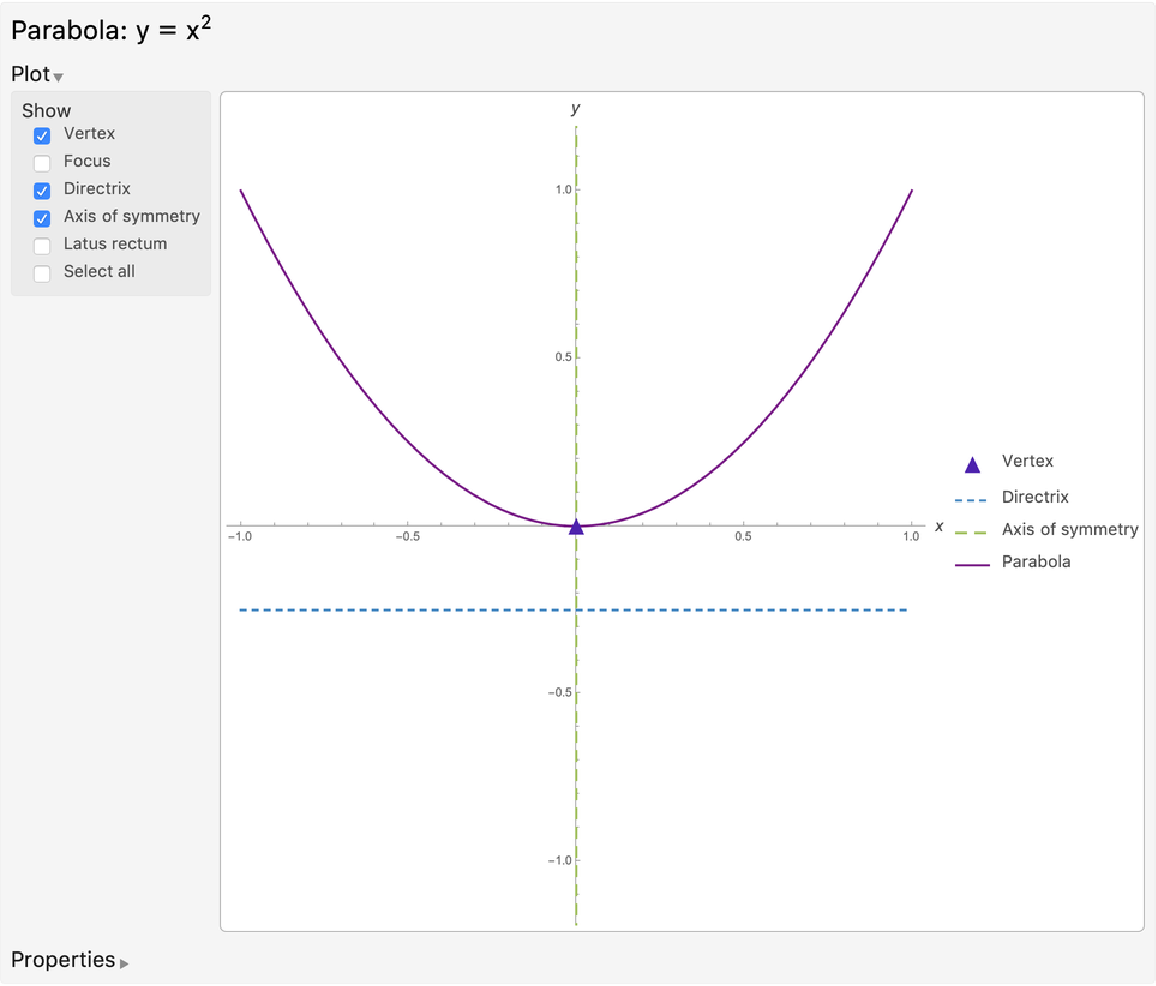Click the Vertex triangle icon in legend
This screenshot has width=1156, height=986.
click(x=971, y=464)
